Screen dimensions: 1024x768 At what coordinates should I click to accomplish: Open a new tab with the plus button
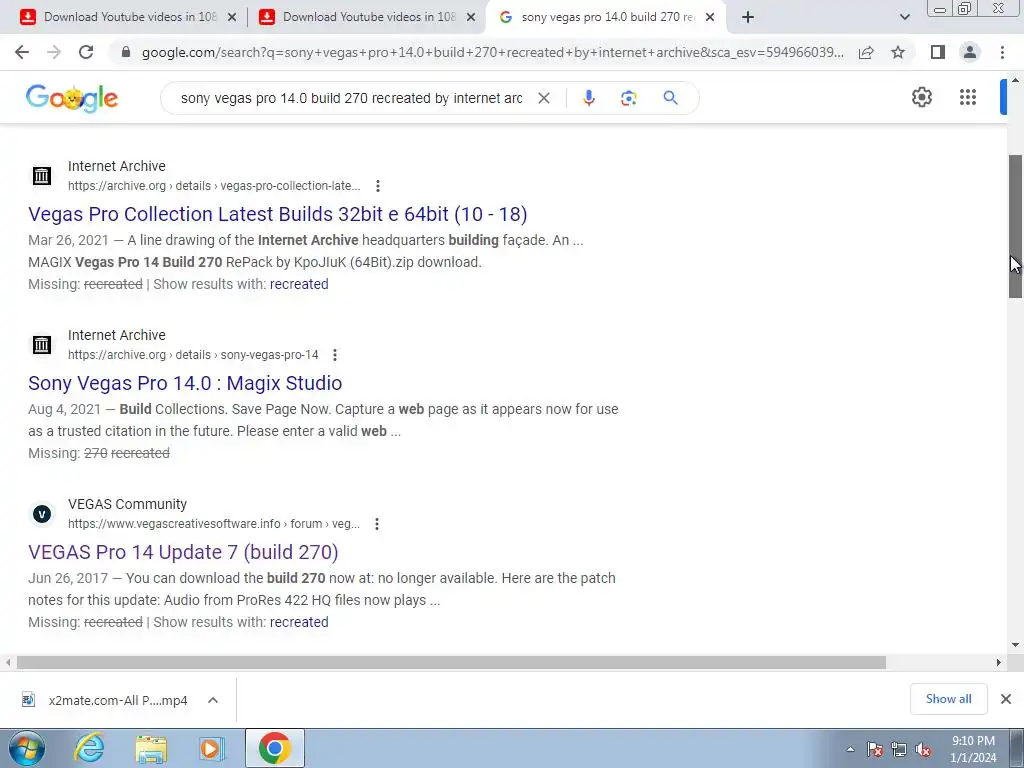click(748, 18)
